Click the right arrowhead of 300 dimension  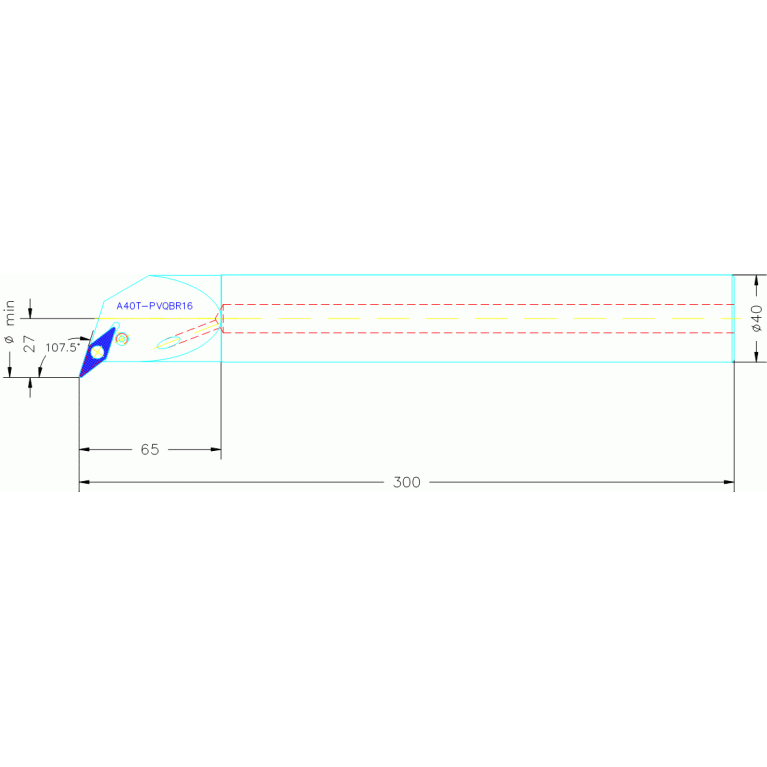click(728, 482)
